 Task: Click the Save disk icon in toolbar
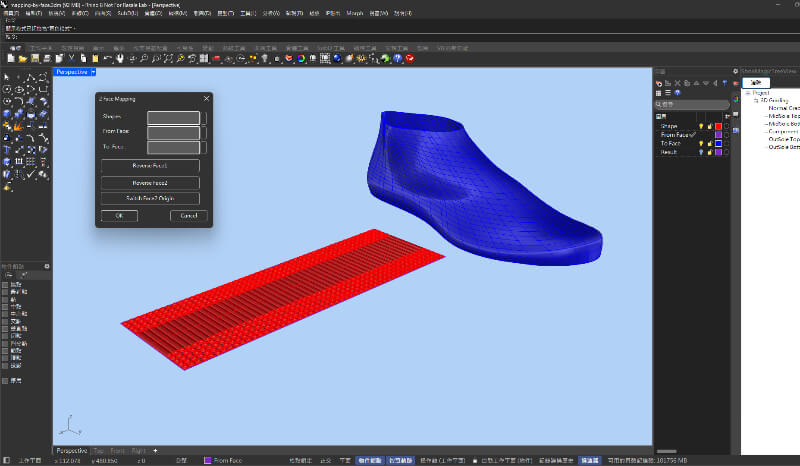35,59
